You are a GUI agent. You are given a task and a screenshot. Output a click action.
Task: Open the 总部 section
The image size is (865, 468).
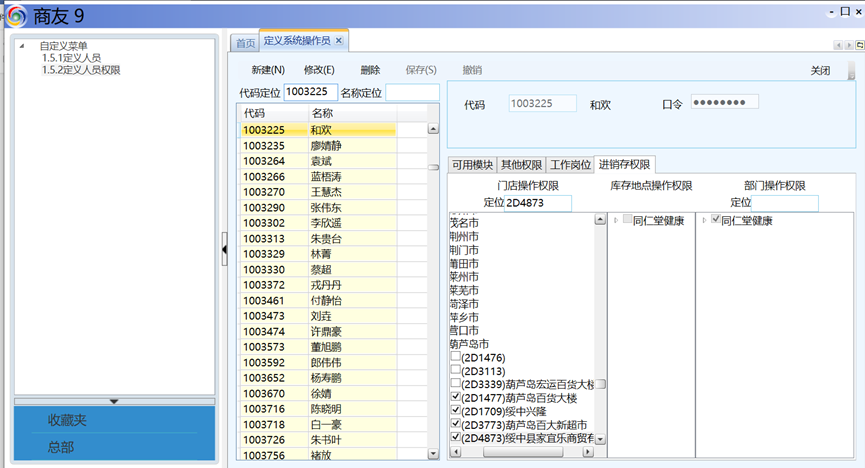(x=61, y=446)
